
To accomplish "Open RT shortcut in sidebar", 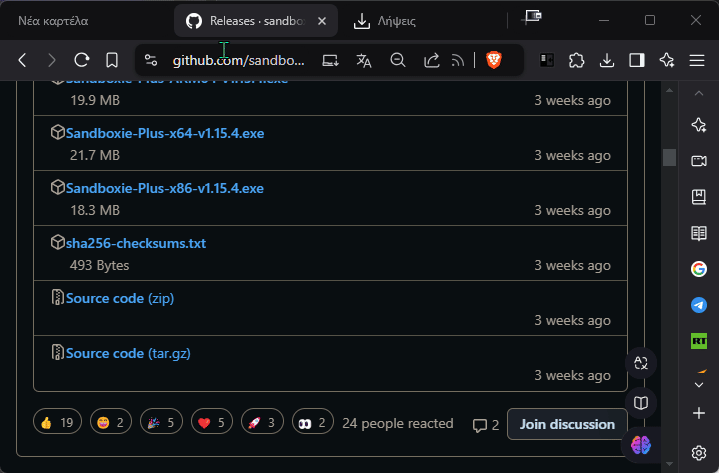I will (699, 341).
